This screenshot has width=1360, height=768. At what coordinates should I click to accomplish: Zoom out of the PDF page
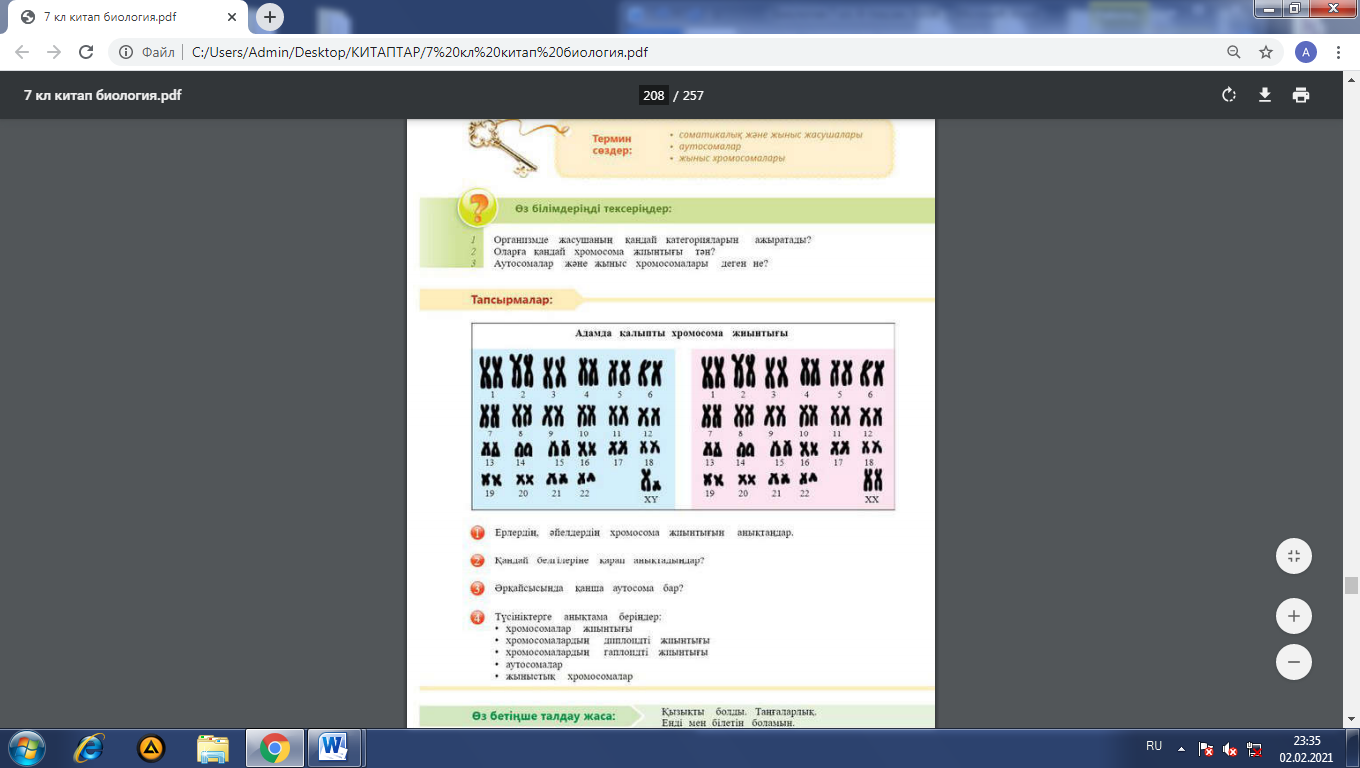[1294, 662]
